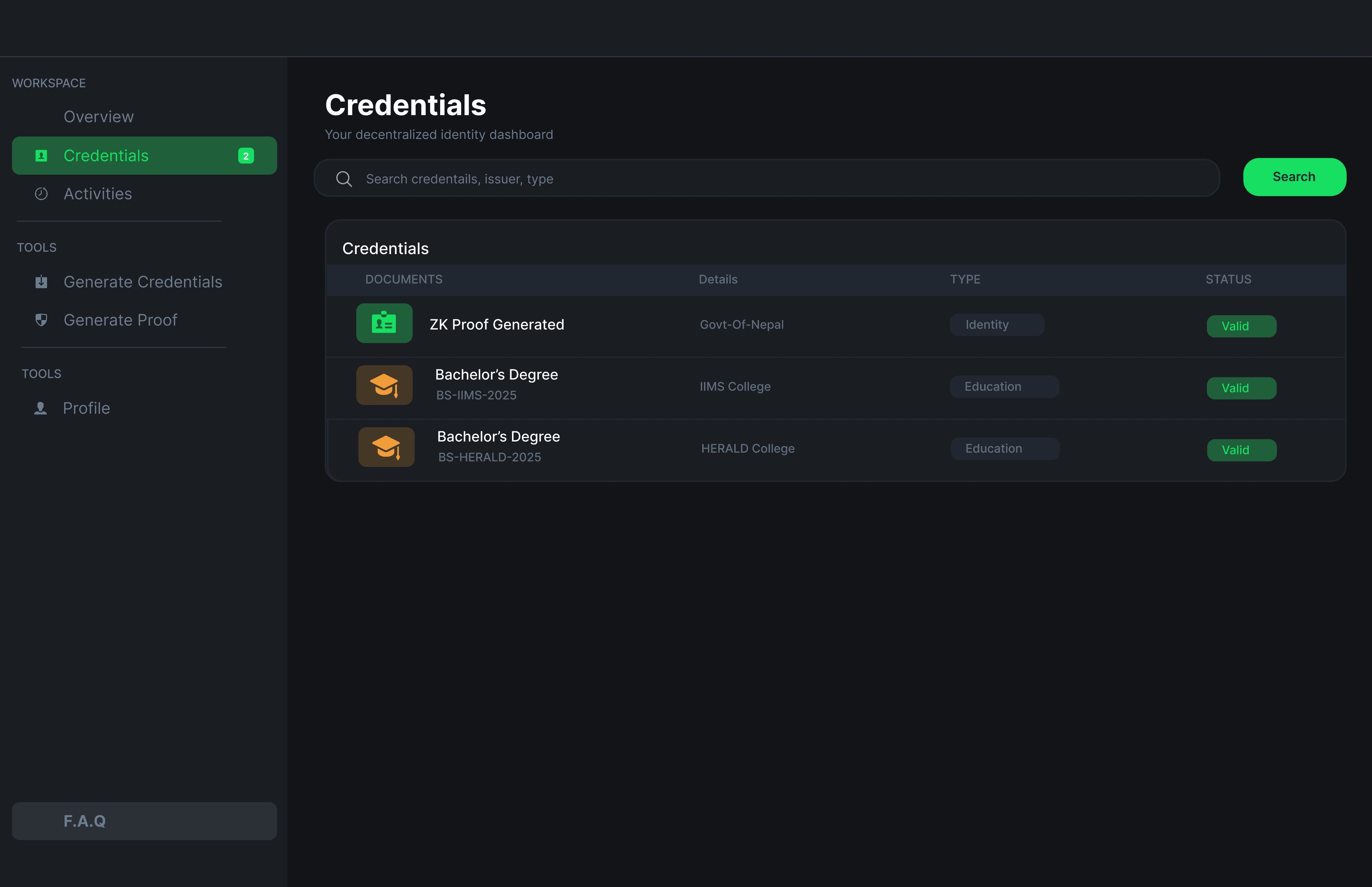1372x887 pixels.
Task: Click the Govt-Of-Nepal details cell
Action: point(742,324)
